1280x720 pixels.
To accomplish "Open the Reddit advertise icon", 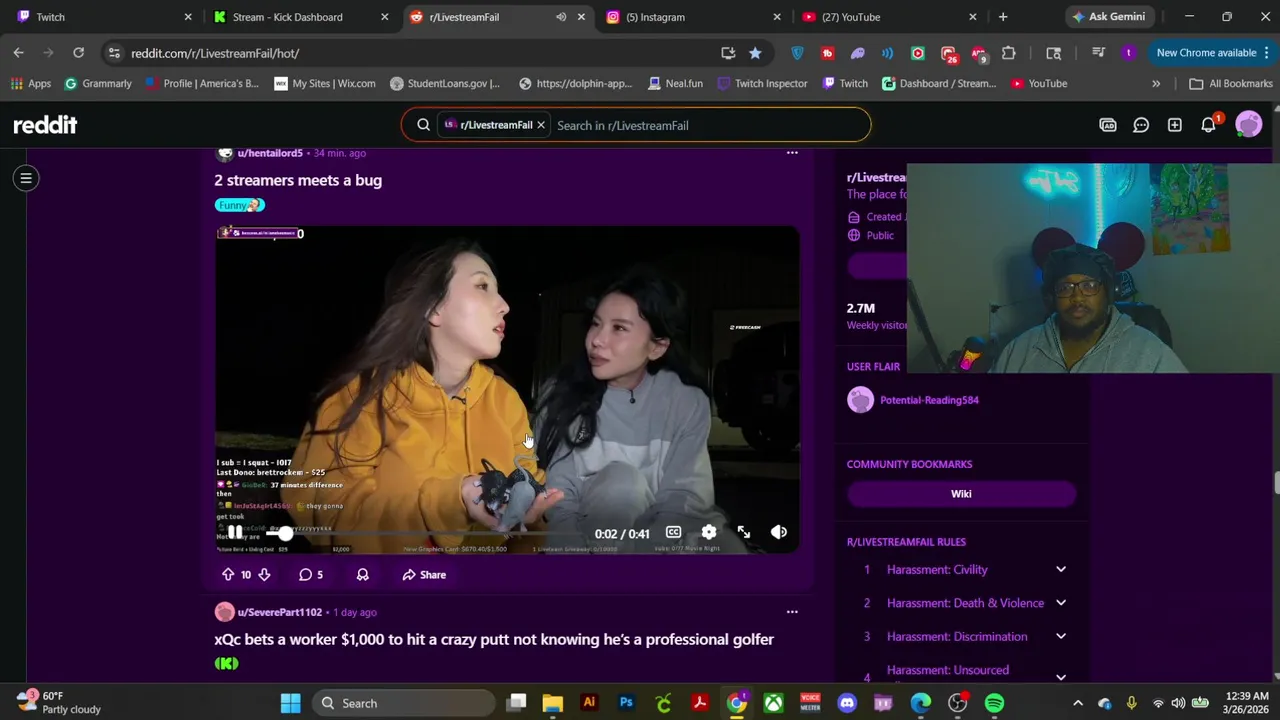I will pyautogui.click(x=1108, y=125).
